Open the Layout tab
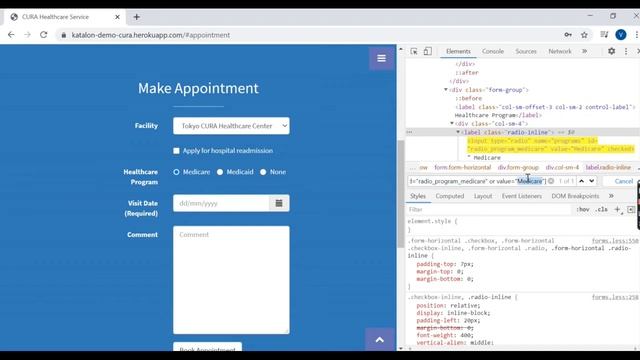Viewport: 640px width, 360px height. 483,196
